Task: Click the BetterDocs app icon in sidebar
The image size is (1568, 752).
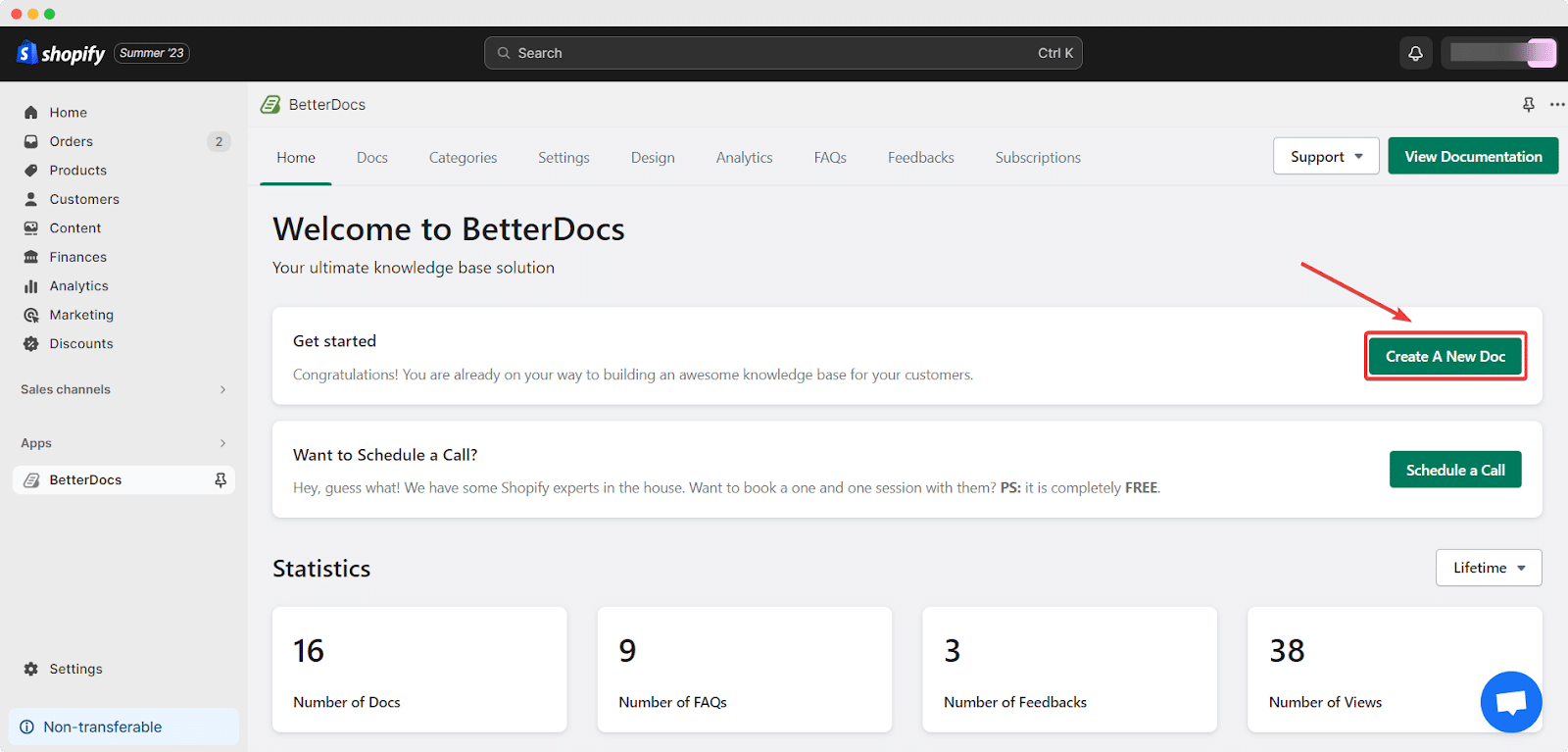Action: click(31, 480)
